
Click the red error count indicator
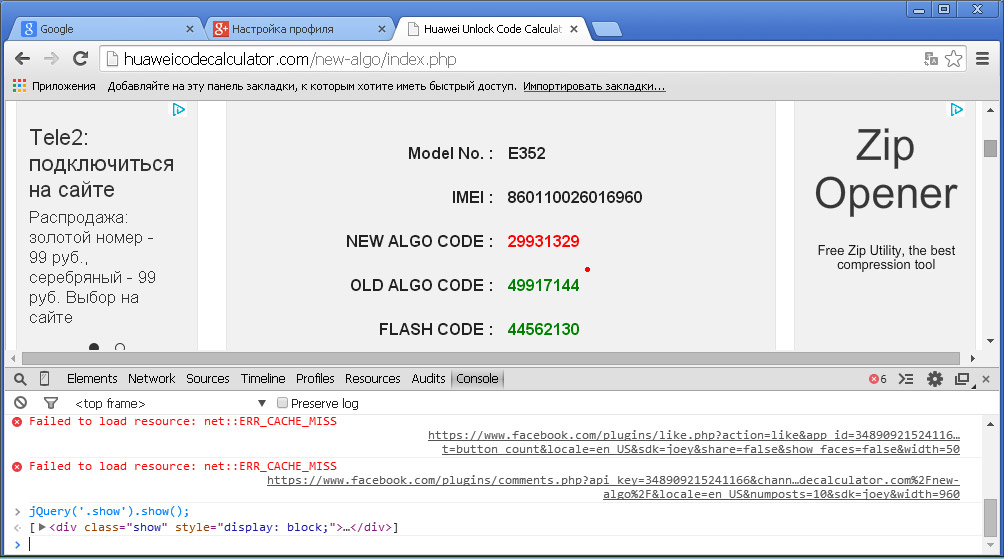coord(877,379)
